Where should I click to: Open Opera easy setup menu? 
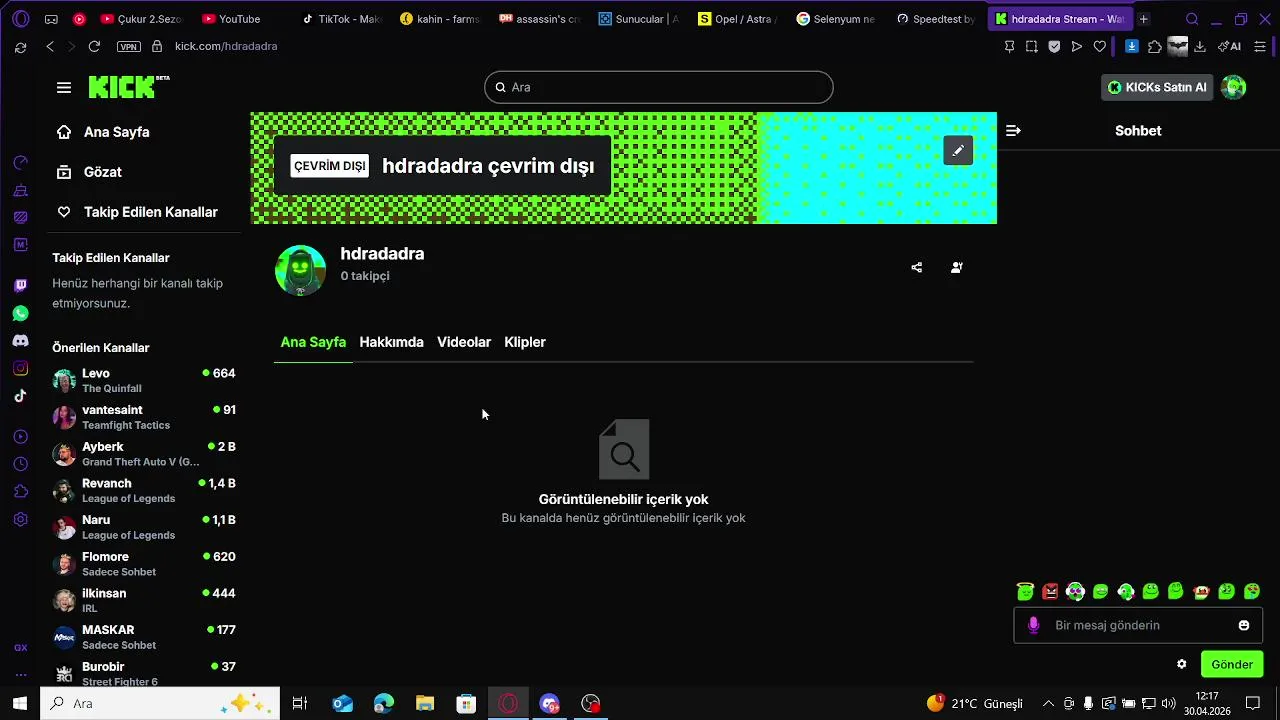[x=1260, y=46]
